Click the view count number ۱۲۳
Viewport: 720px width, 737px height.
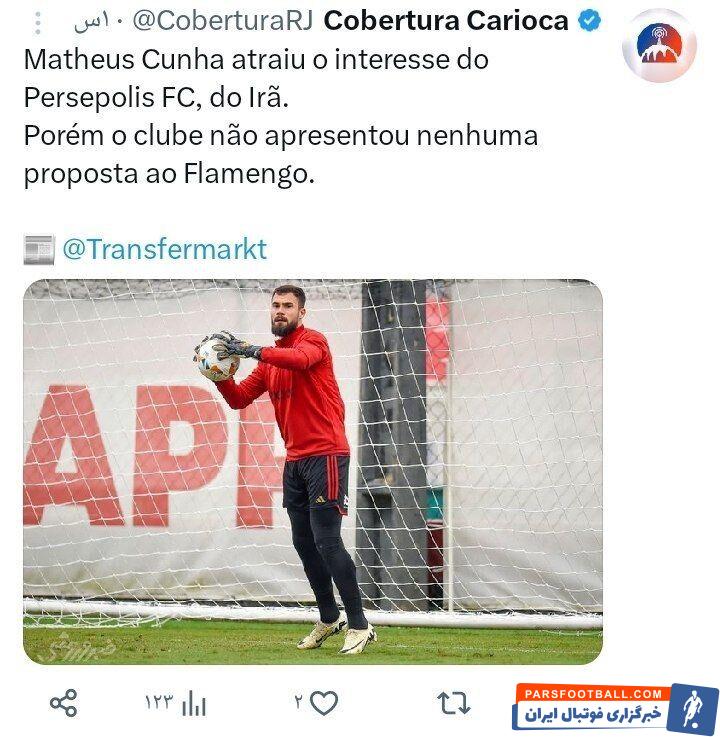[159, 703]
